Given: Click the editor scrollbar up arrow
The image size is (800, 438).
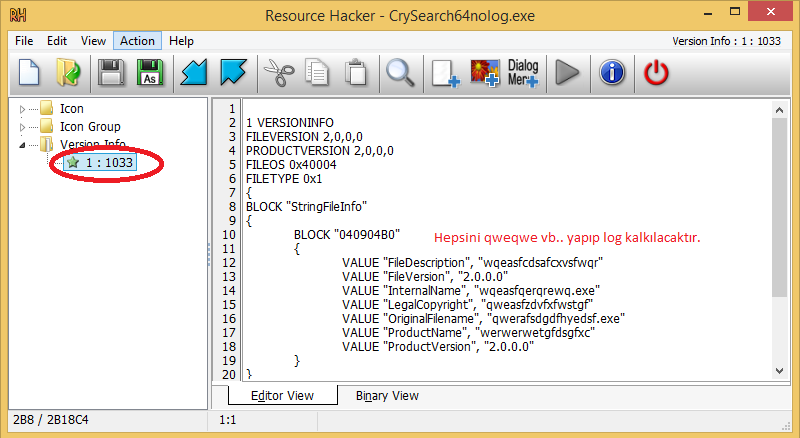Looking at the screenshot, I should (x=779, y=110).
